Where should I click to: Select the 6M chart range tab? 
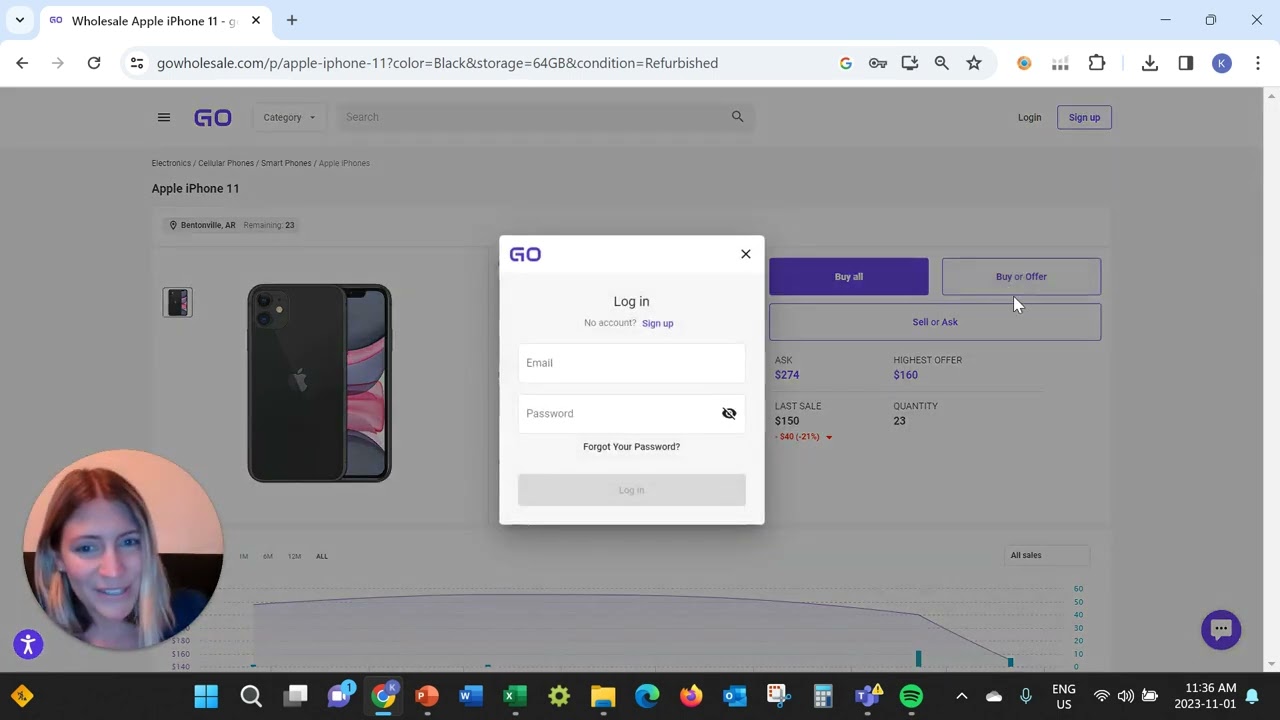coord(268,556)
